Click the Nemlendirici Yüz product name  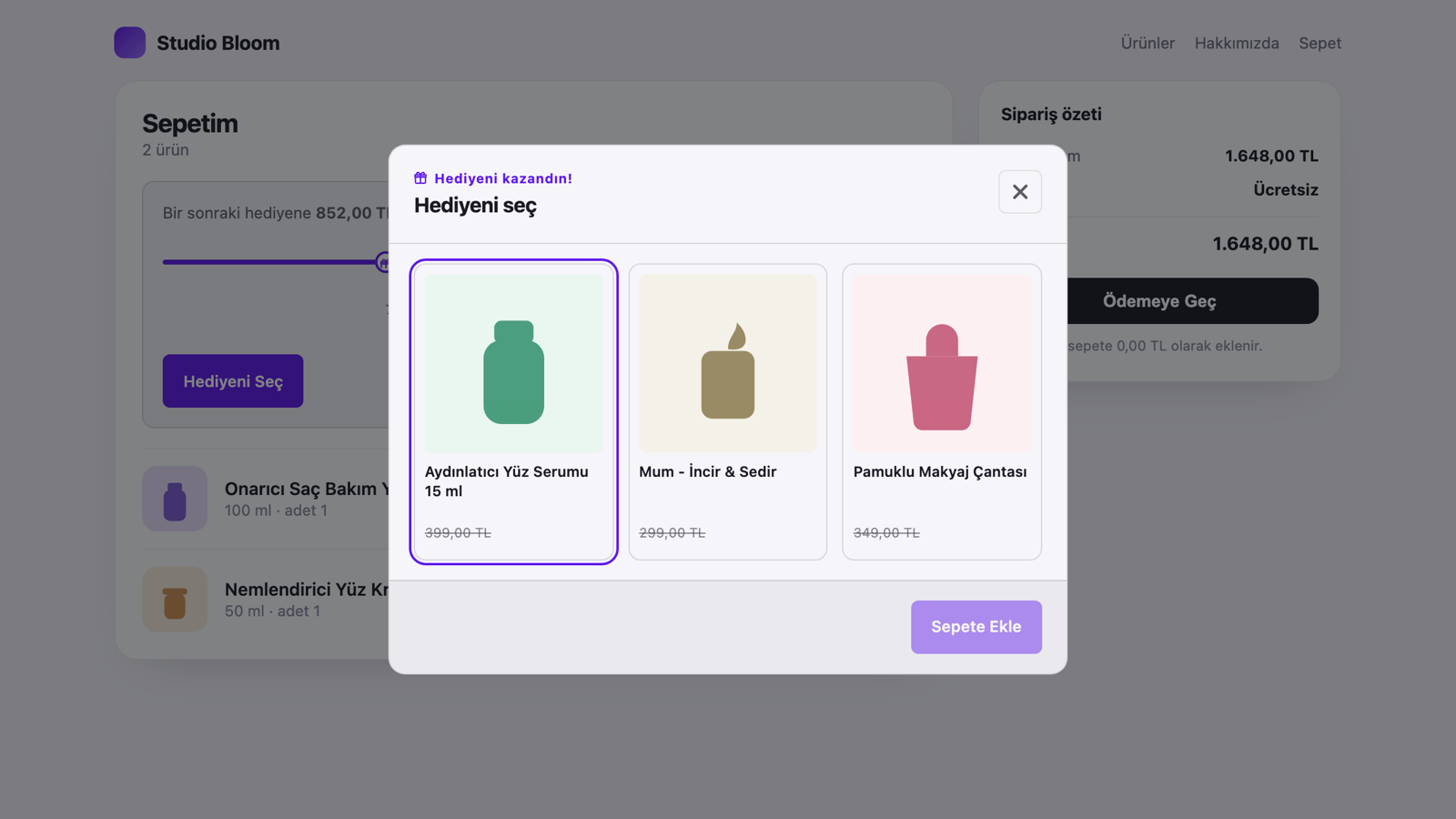(x=307, y=590)
